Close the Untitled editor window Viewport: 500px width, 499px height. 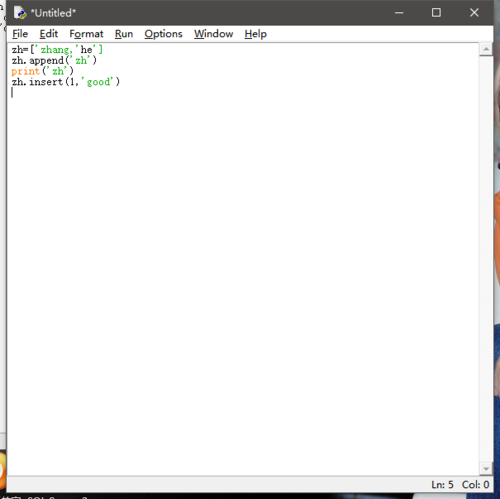point(474,13)
